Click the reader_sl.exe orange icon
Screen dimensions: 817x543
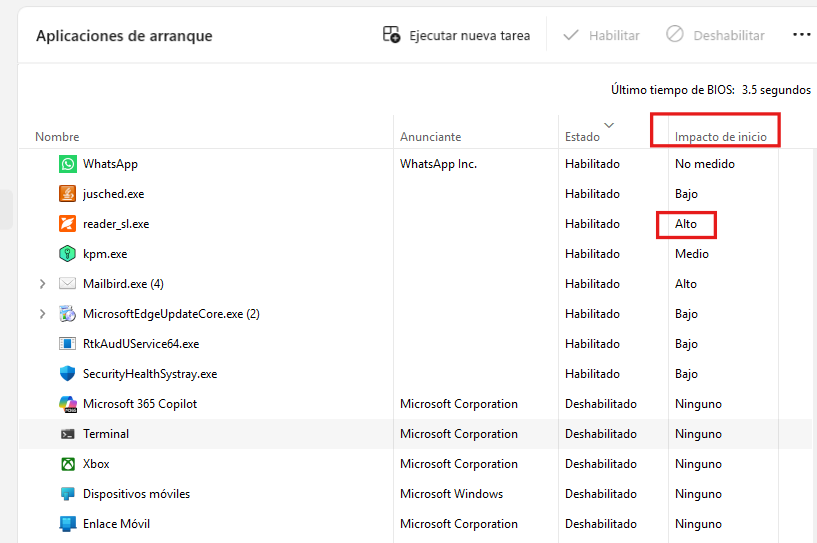pos(67,224)
